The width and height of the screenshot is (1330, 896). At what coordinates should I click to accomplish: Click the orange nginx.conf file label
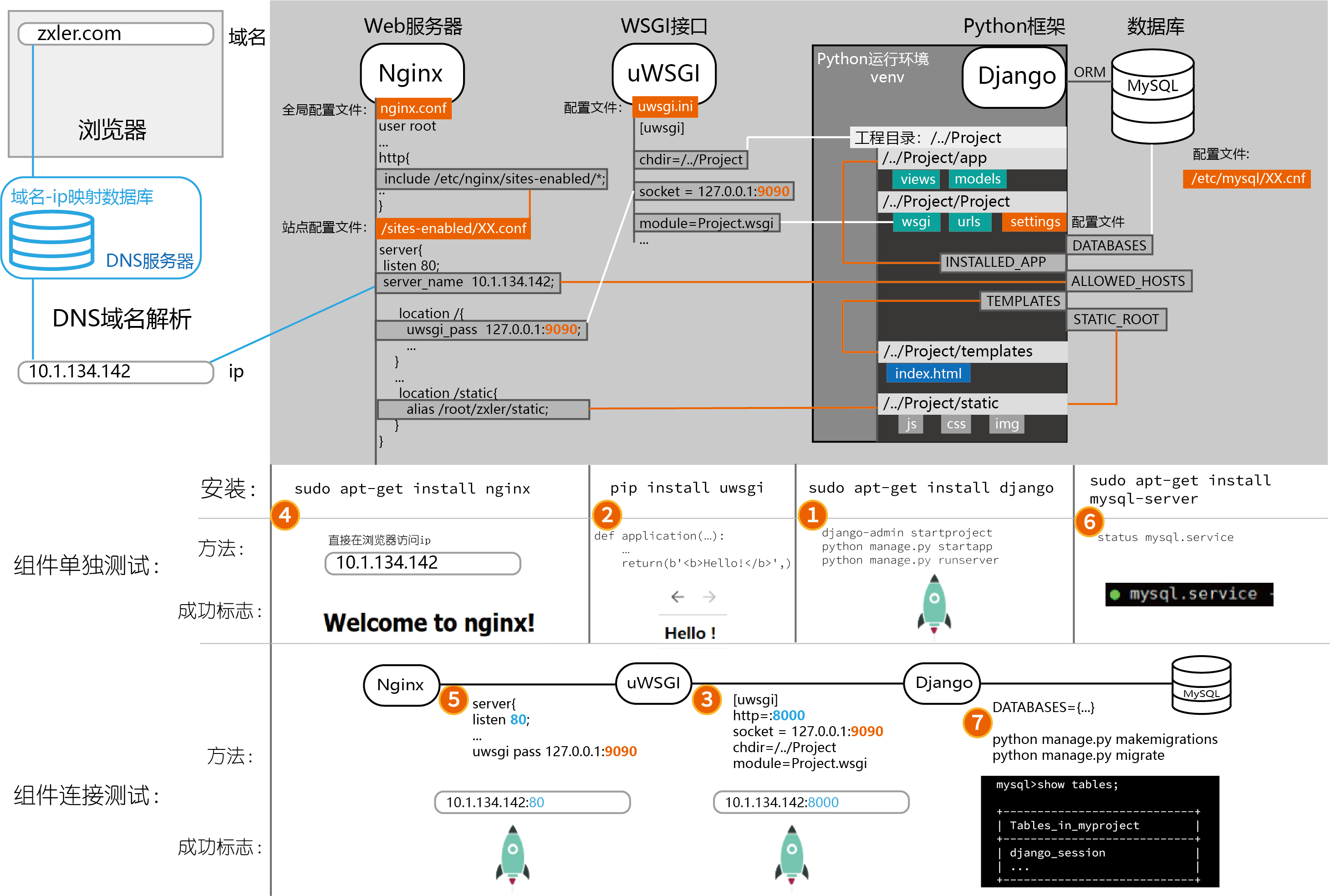pos(413,108)
